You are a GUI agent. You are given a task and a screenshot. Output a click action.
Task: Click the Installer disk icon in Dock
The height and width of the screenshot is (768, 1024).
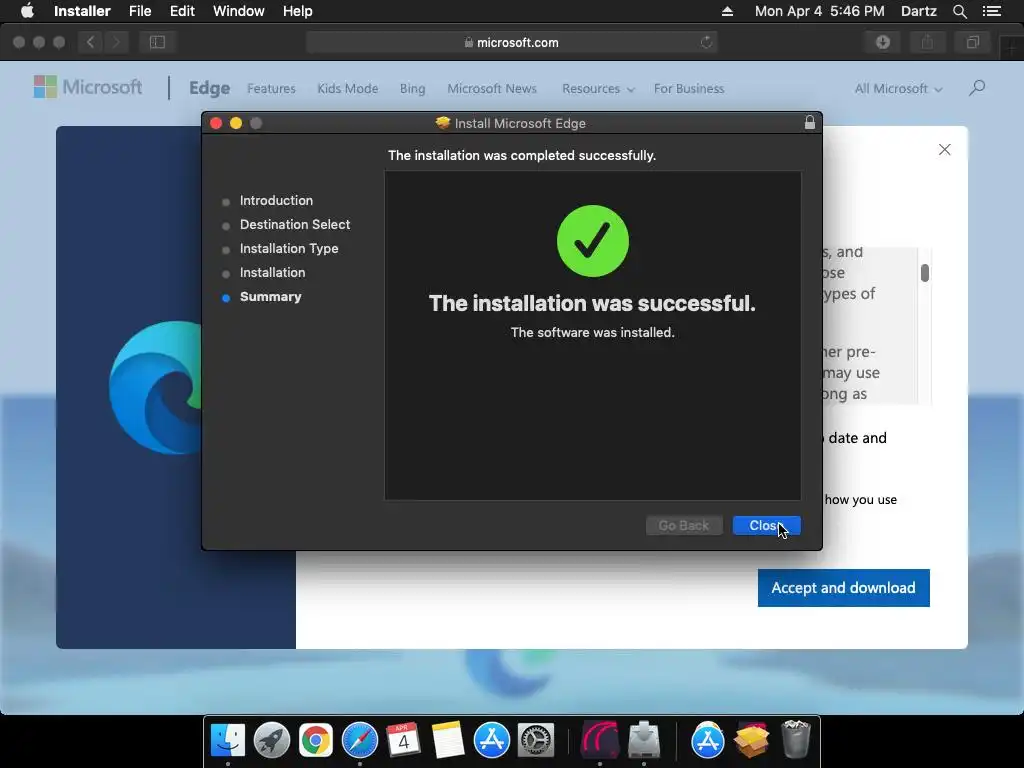[644, 741]
